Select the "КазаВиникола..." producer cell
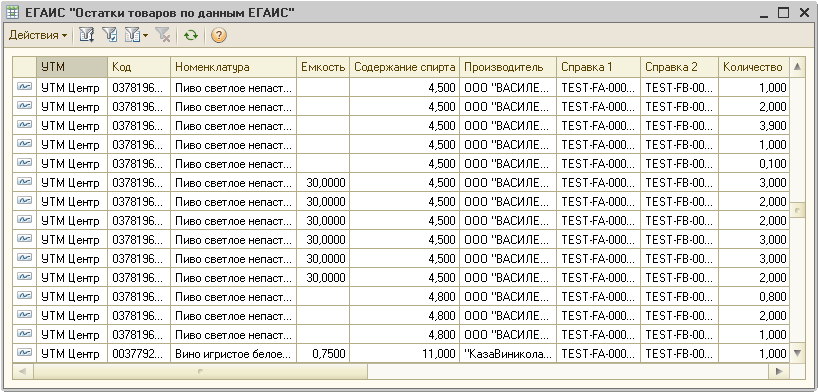818x392 pixels. point(508,353)
